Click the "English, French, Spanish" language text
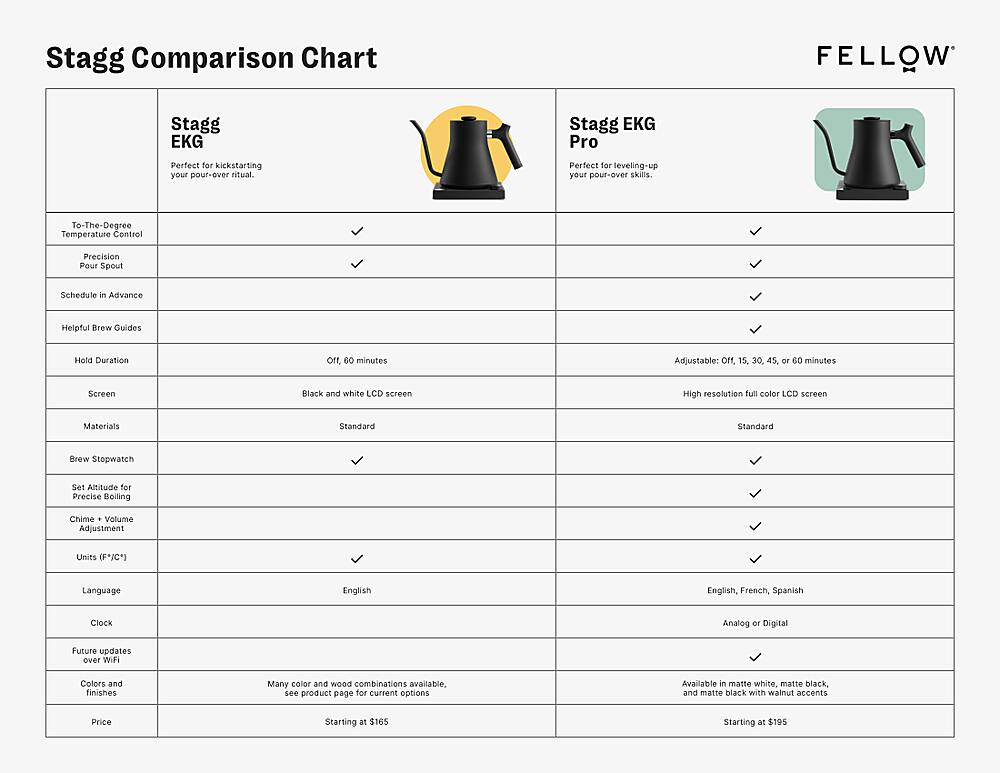This screenshot has height=773, width=1000. (755, 591)
